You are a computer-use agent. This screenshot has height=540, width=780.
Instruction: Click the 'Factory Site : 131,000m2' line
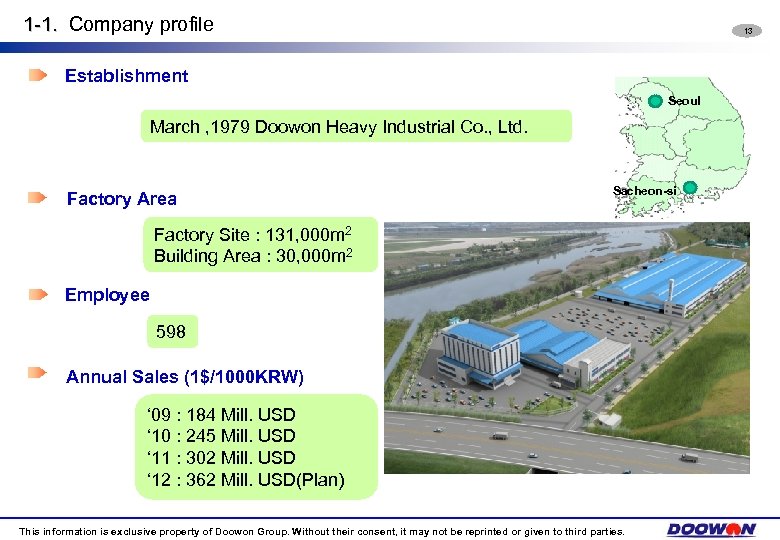coord(253,234)
